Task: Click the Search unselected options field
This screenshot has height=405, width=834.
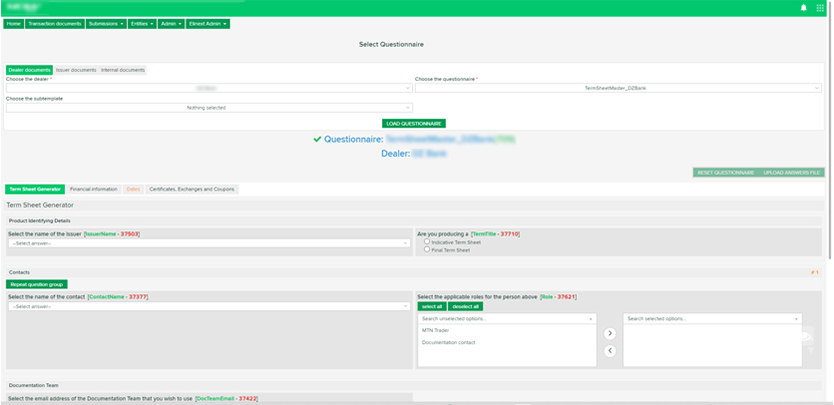Action: pos(508,318)
